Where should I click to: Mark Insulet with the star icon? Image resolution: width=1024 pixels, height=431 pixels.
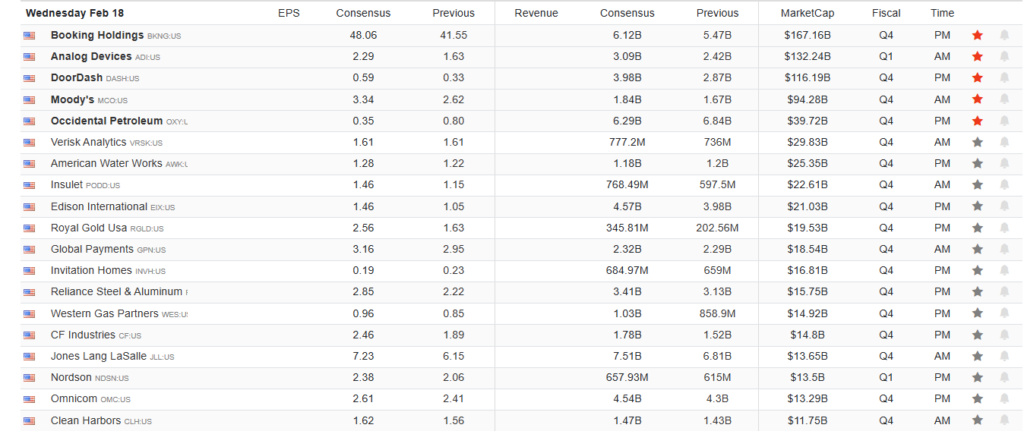coord(977,185)
